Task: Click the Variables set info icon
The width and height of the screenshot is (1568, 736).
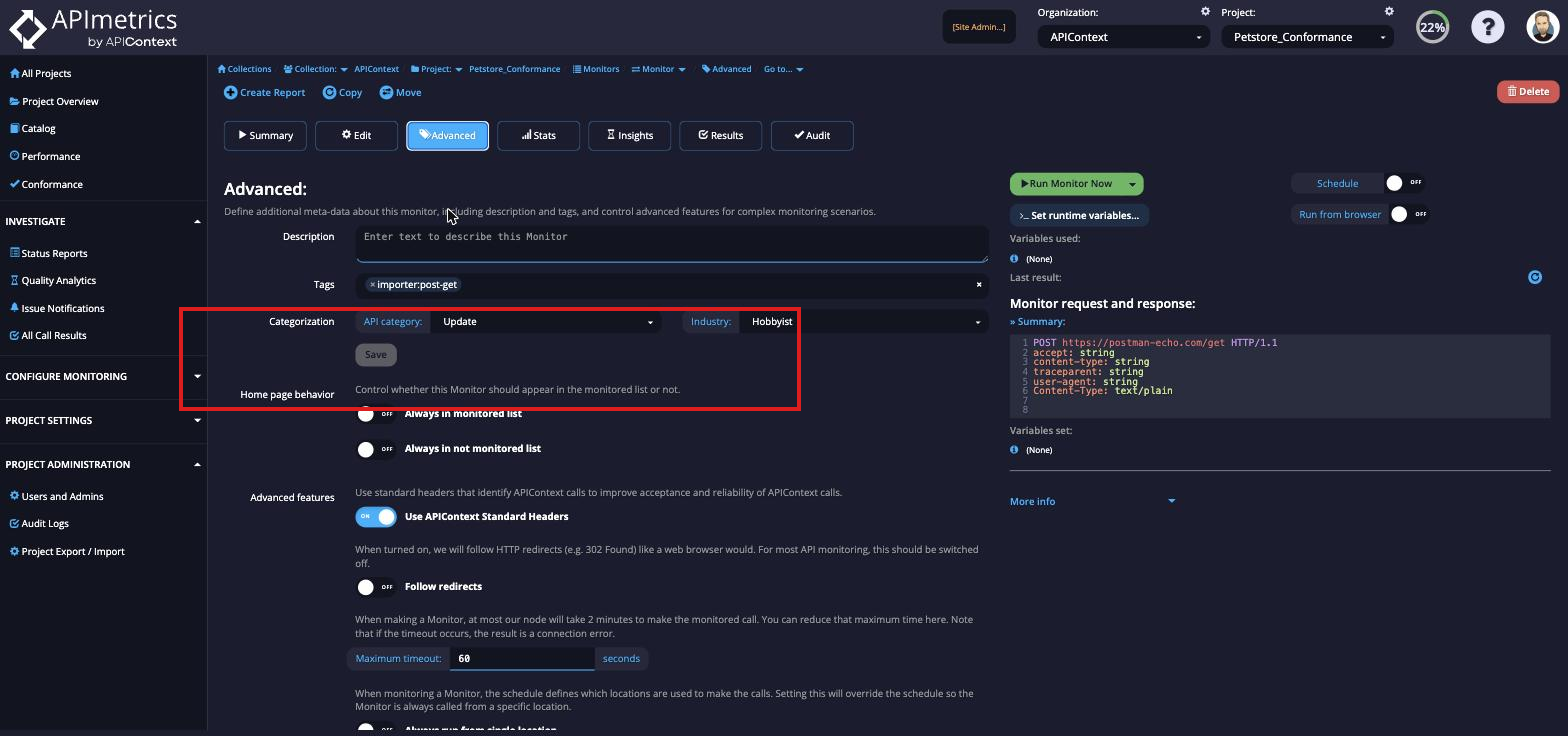Action: (1015, 450)
